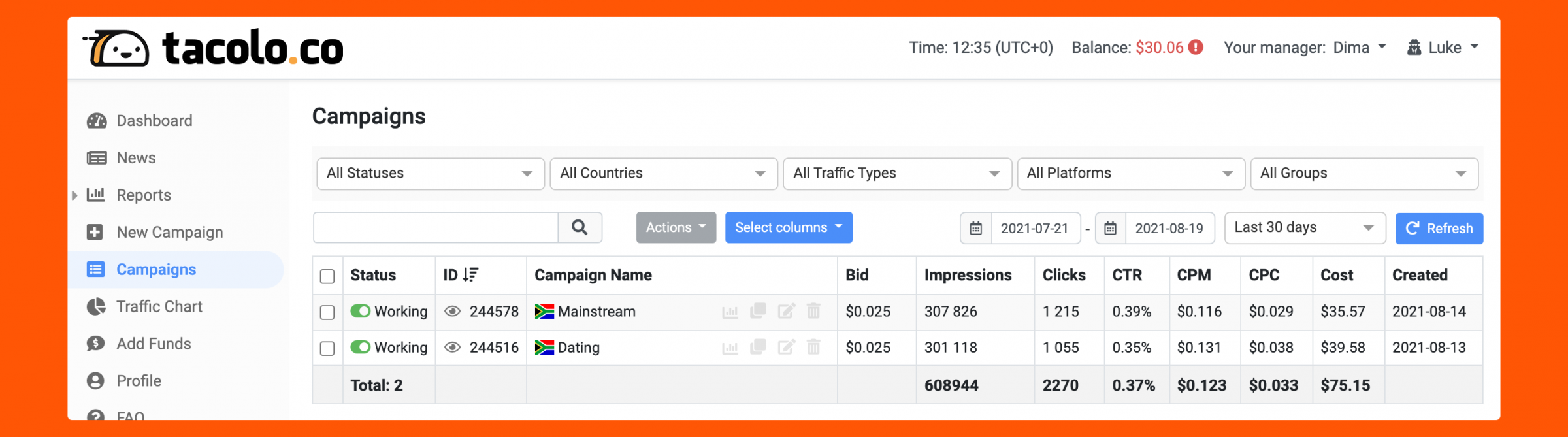Duplicate the Mainstream campaign
This screenshot has height=437, width=1568.
pyautogui.click(x=758, y=311)
